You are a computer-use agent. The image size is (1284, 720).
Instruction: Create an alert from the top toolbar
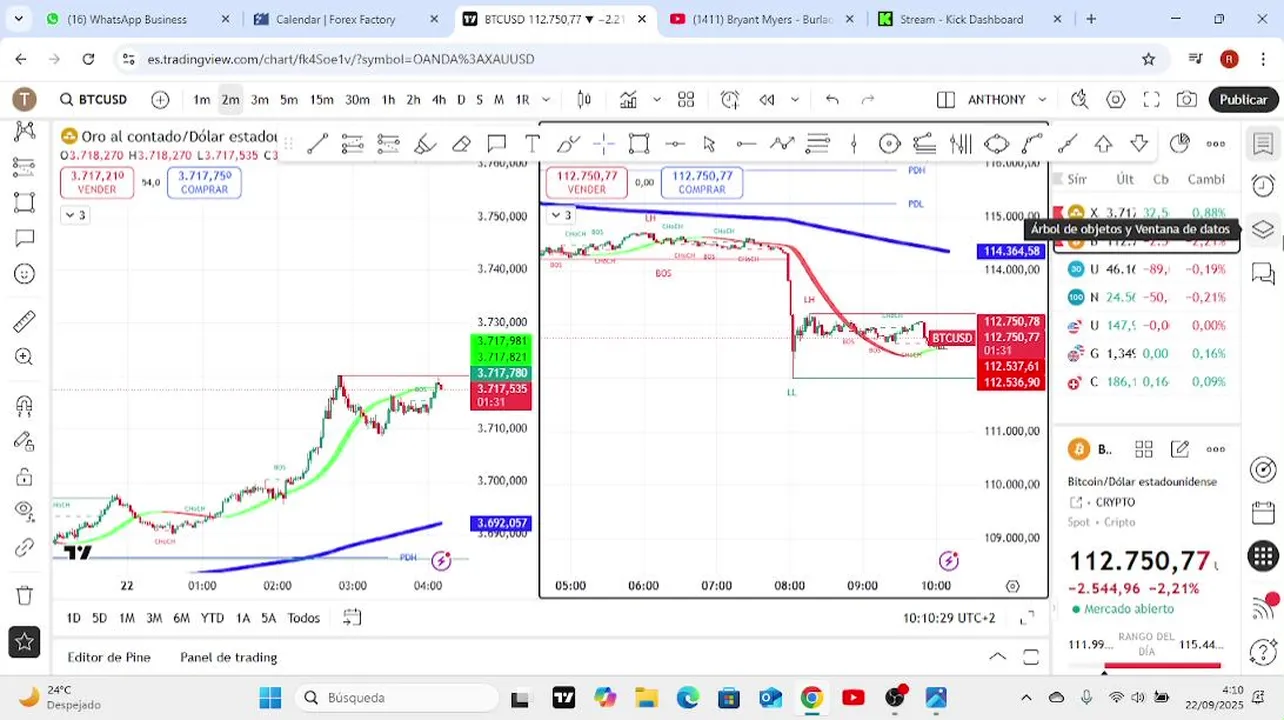click(x=730, y=99)
